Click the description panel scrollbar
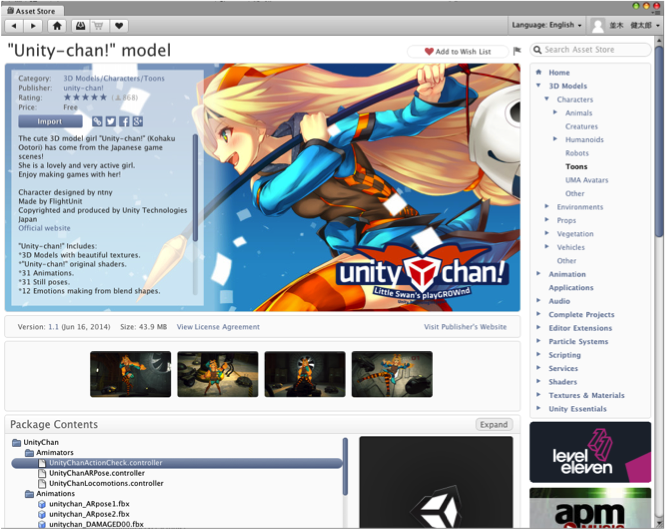 pyautogui.click(x=195, y=188)
